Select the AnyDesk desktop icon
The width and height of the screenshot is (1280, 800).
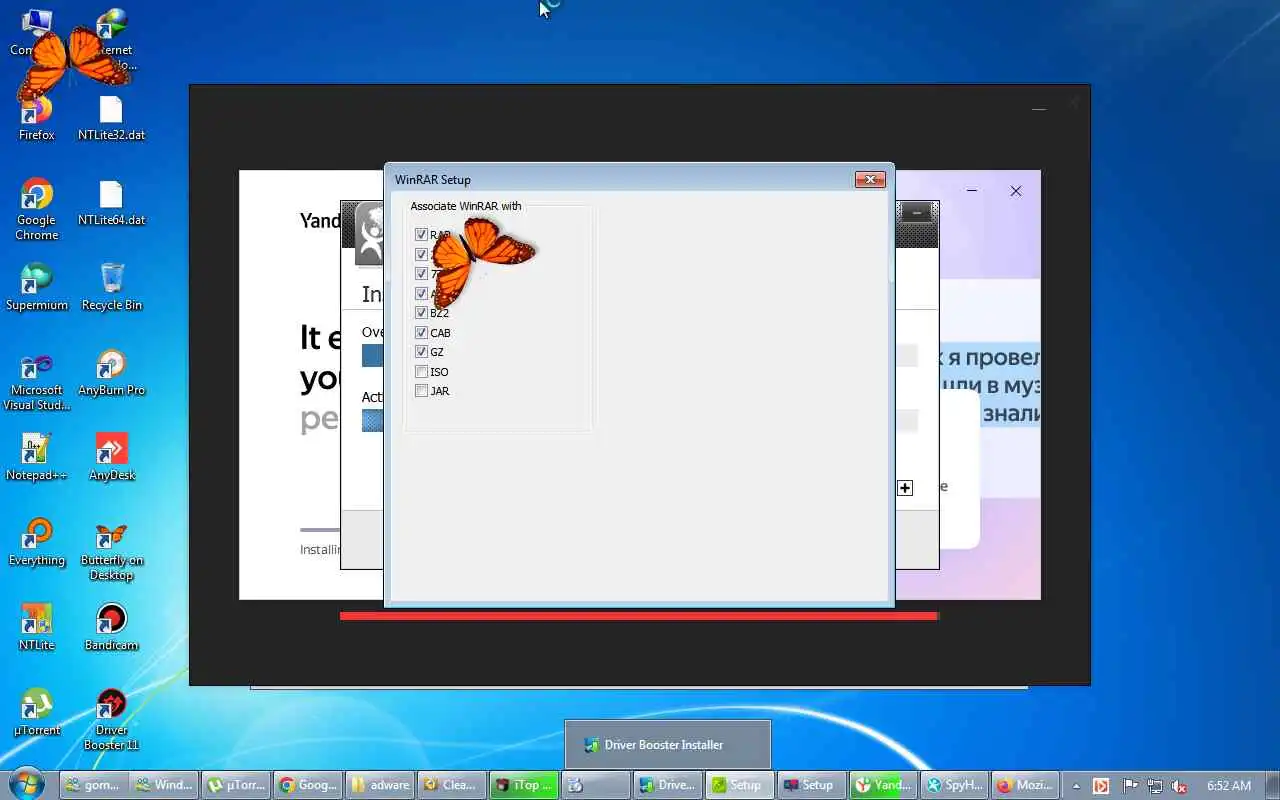click(x=111, y=458)
